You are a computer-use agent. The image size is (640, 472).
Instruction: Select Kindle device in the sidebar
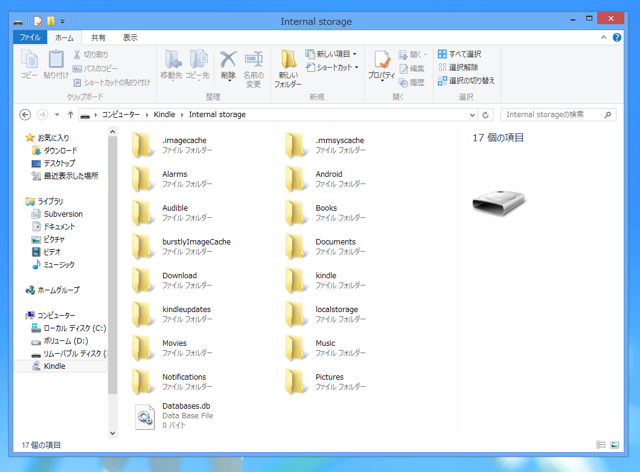click(49, 366)
